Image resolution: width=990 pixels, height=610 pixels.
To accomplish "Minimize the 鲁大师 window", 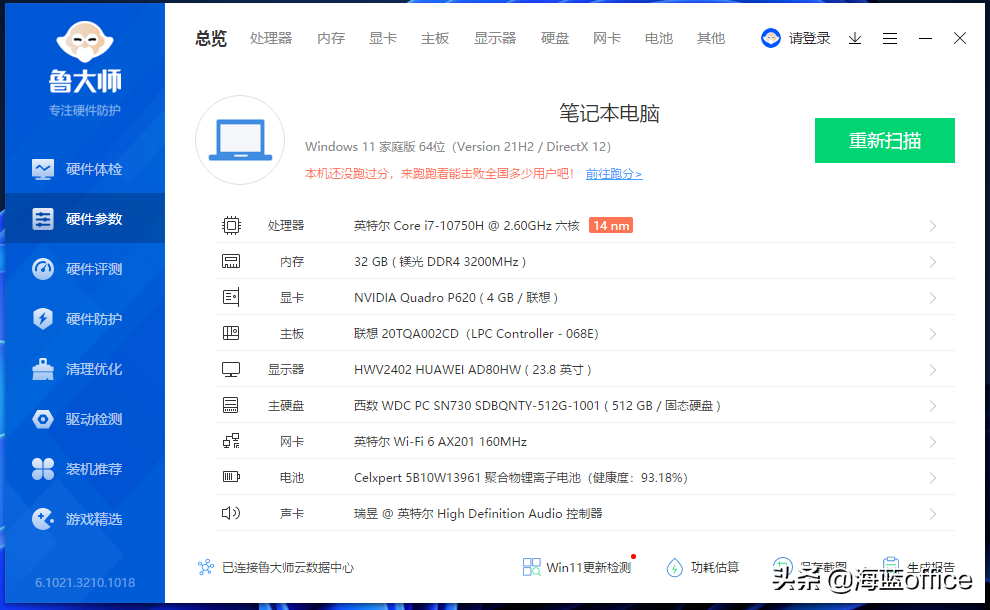I will (x=925, y=39).
